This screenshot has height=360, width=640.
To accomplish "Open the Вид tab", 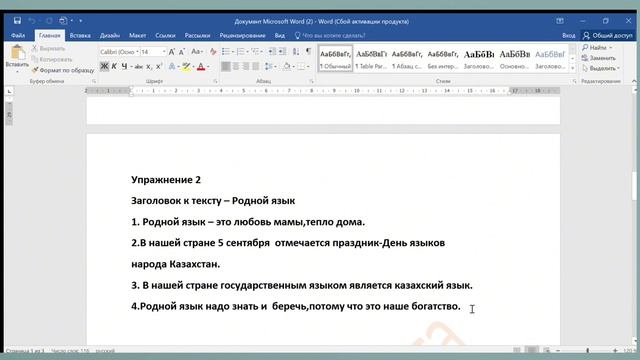I will (x=280, y=36).
